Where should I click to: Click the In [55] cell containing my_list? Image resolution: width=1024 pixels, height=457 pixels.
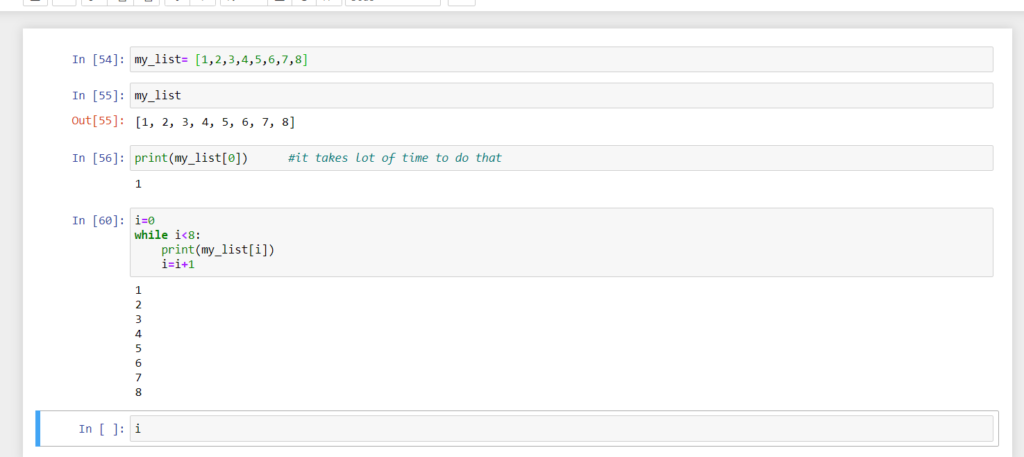(x=562, y=95)
